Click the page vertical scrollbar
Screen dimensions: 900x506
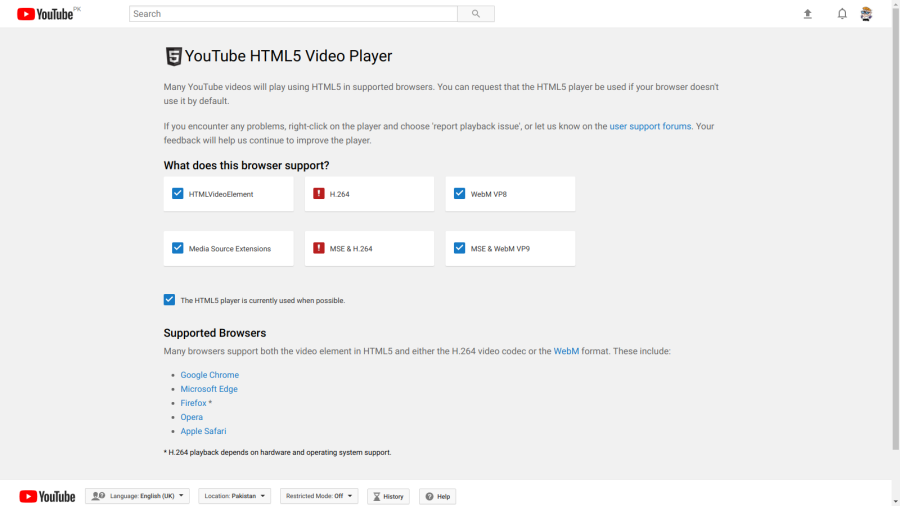click(x=895, y=229)
